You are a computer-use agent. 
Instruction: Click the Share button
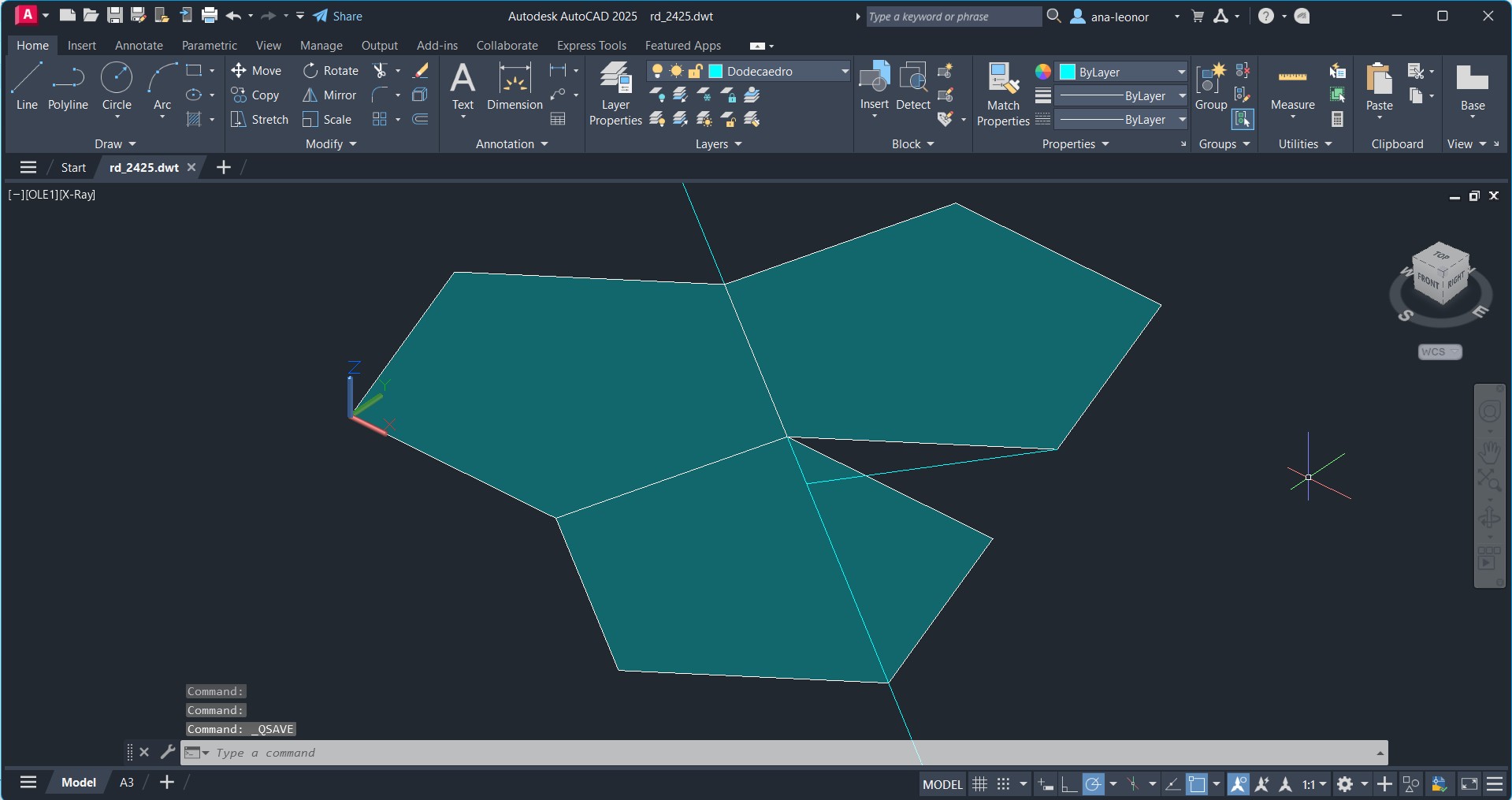pos(338,17)
